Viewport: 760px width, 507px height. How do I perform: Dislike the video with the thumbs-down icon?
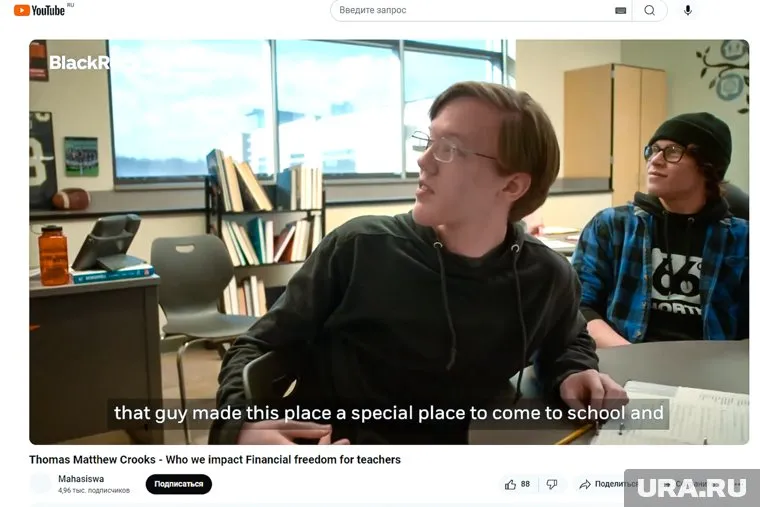552,484
